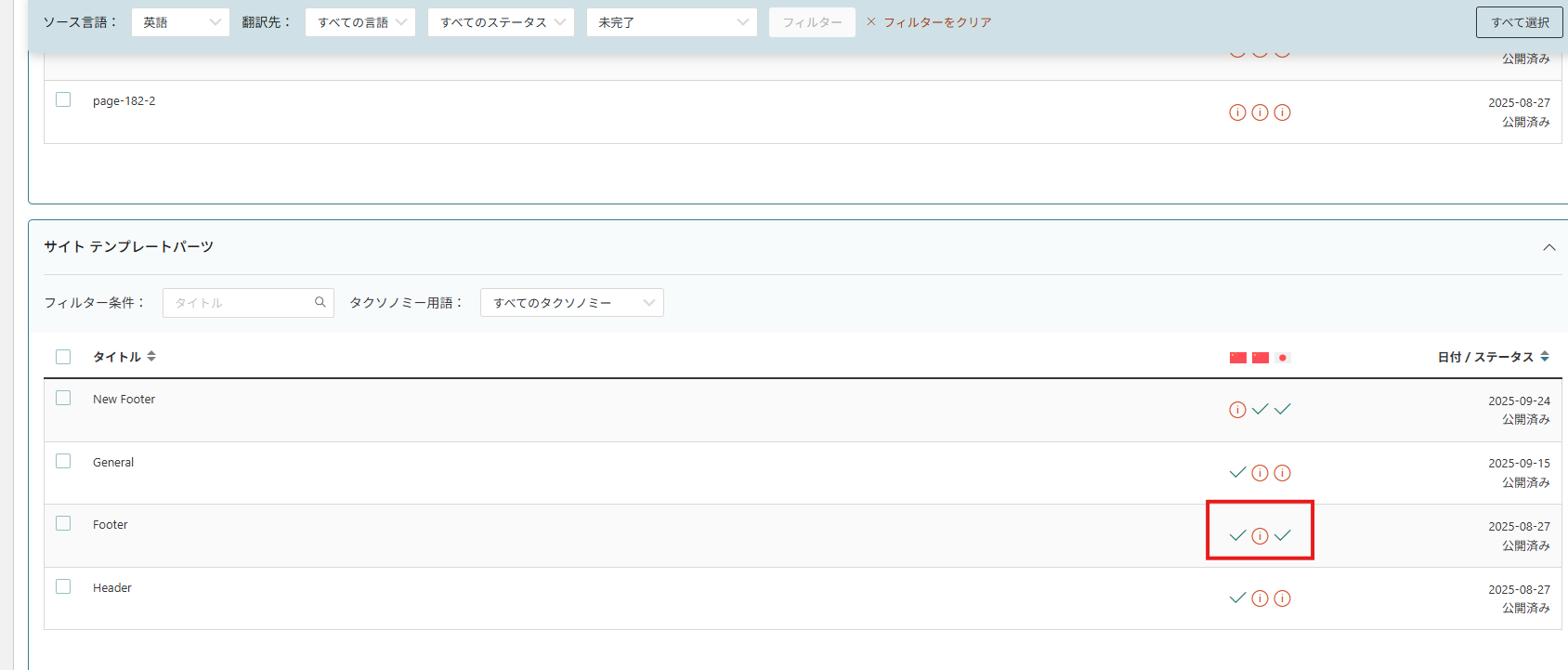Image resolution: width=1568 pixels, height=670 pixels.
Task: Click the General row's completed checkmark icon
Action: click(x=1237, y=473)
